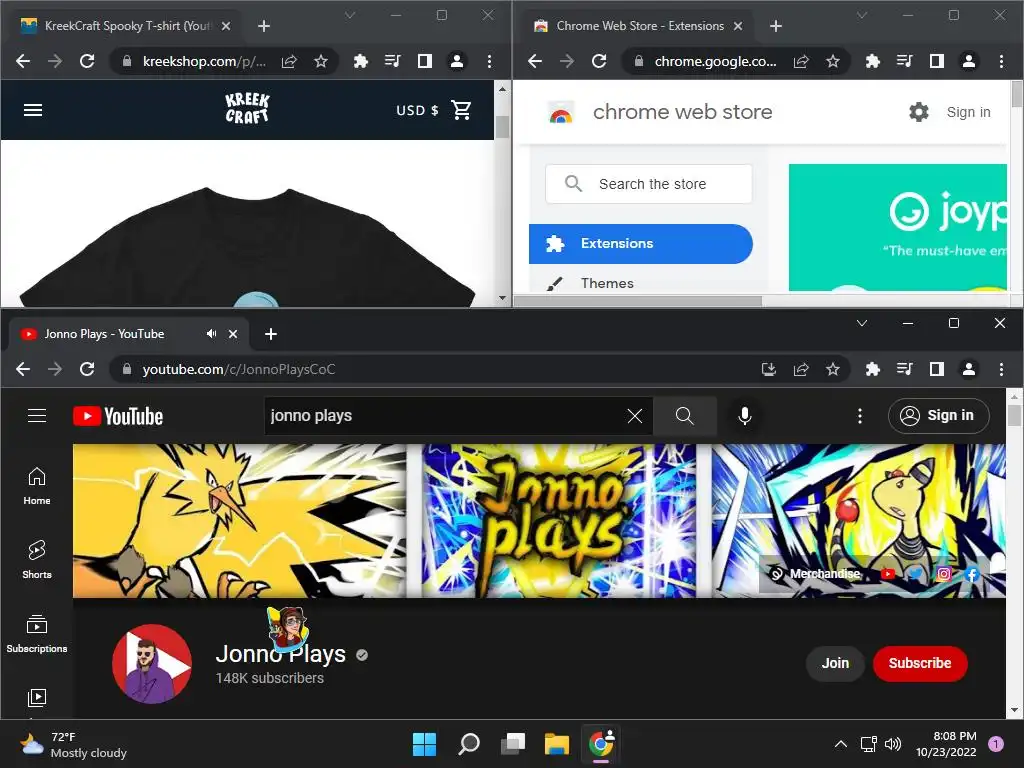
Task: Subscribe to Jonno Plays
Action: coord(920,664)
